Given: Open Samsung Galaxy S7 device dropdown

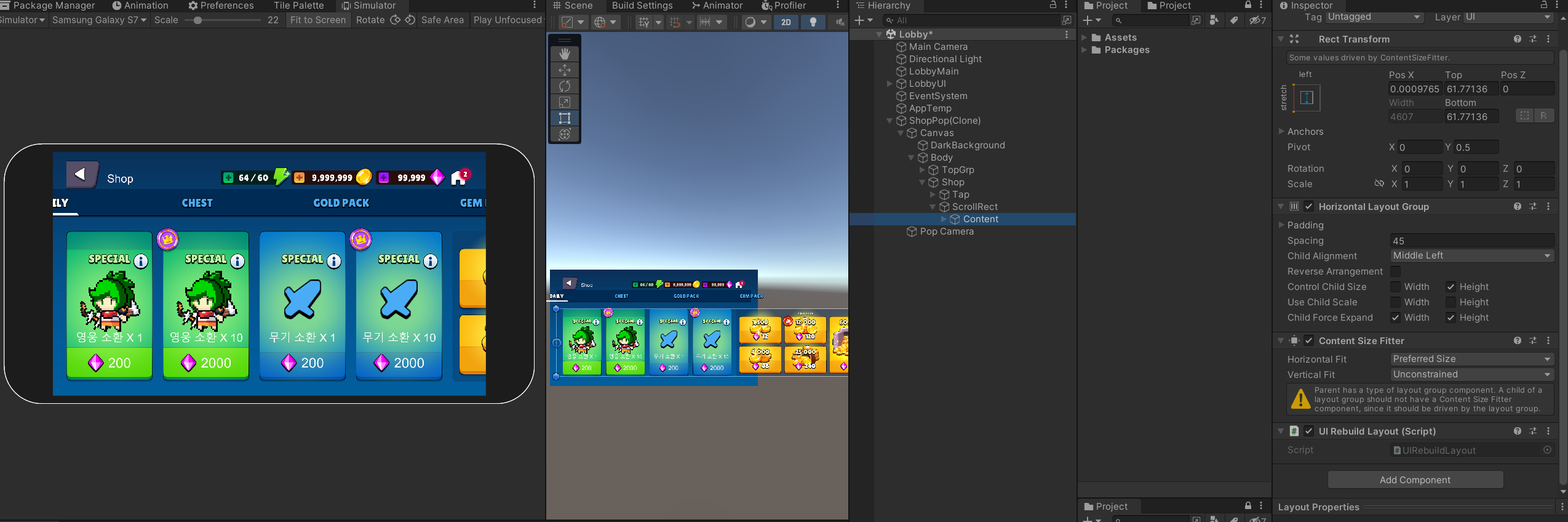Looking at the screenshot, I should pyautogui.click(x=99, y=20).
